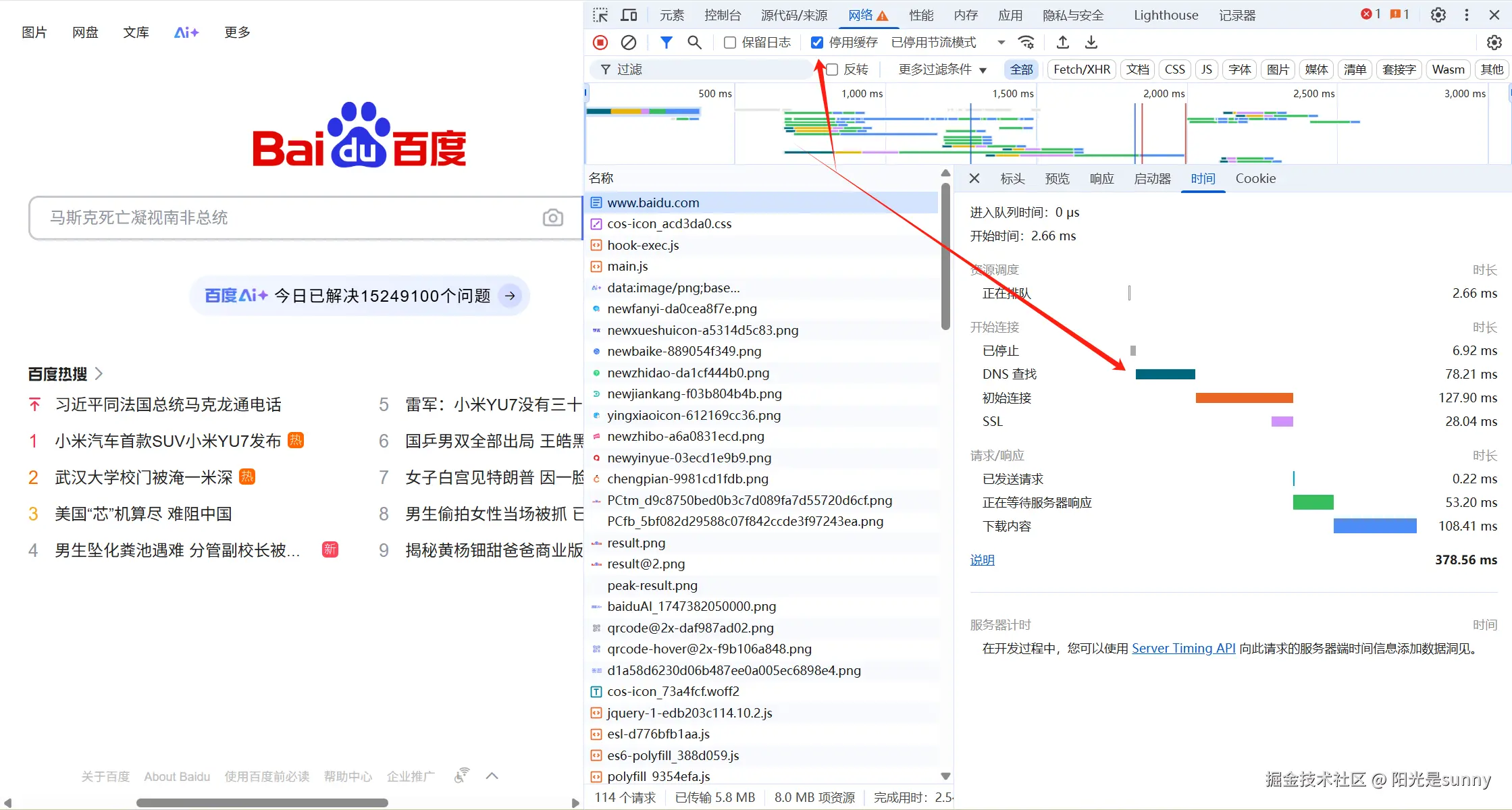Image resolution: width=1512 pixels, height=810 pixels.
Task: Click the camera image search icon
Action: (x=552, y=217)
